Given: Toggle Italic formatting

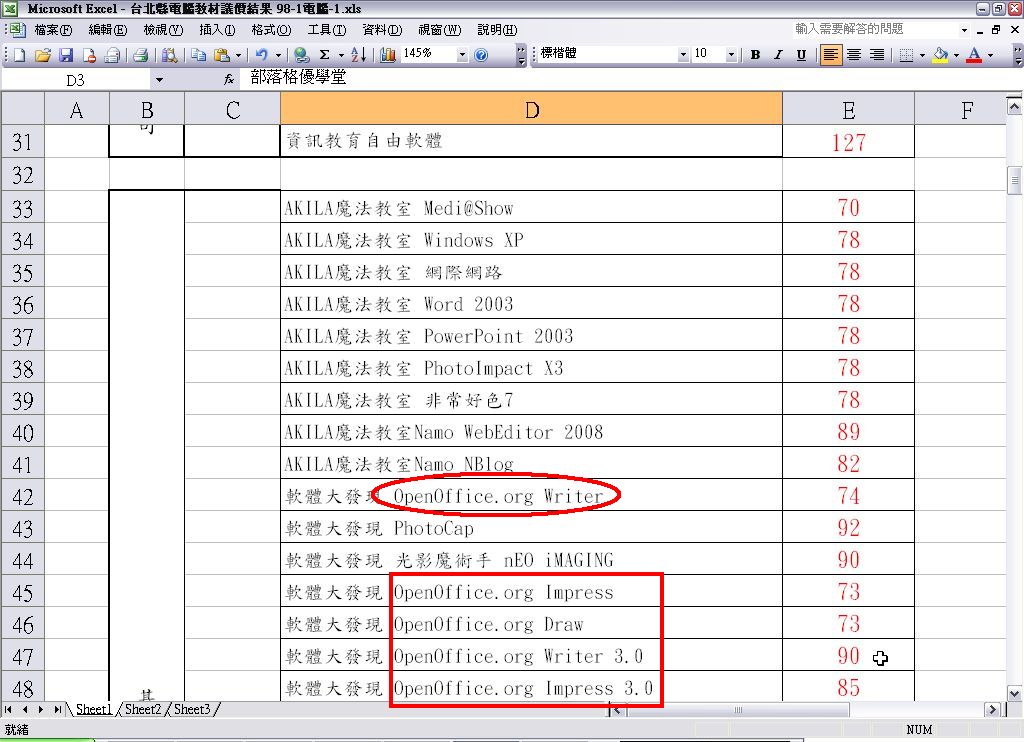Looking at the screenshot, I should [x=778, y=55].
